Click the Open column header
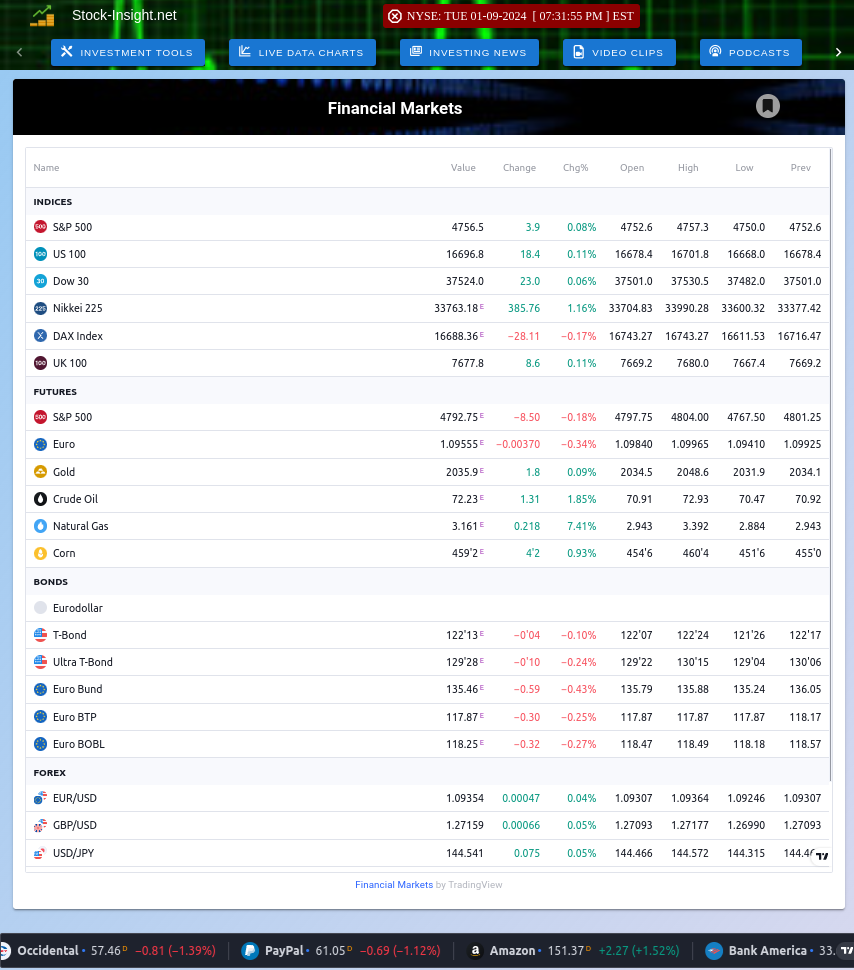854x970 pixels. (632, 168)
